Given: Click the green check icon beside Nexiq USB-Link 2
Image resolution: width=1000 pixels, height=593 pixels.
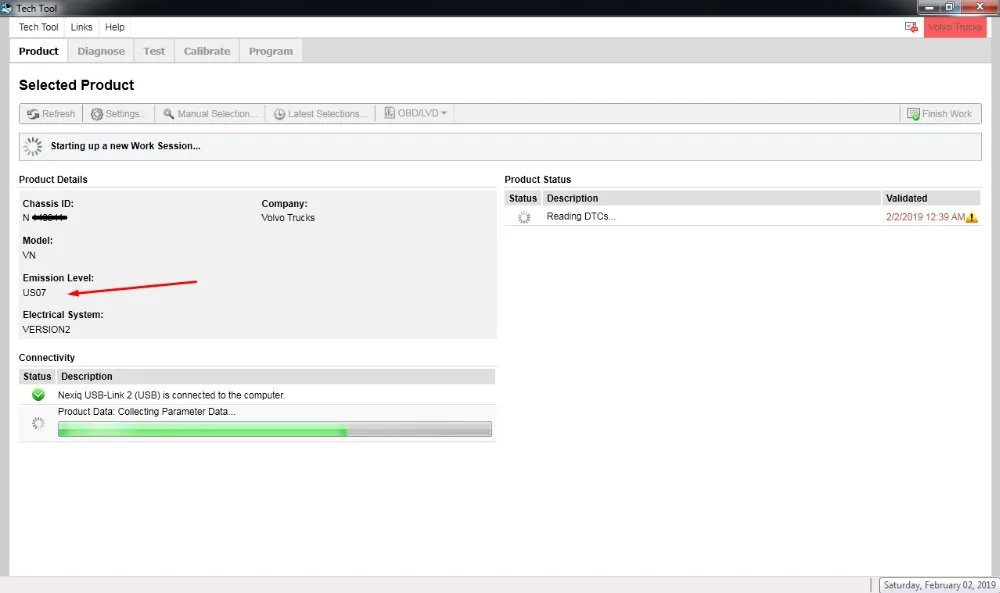Looking at the screenshot, I should (37, 395).
